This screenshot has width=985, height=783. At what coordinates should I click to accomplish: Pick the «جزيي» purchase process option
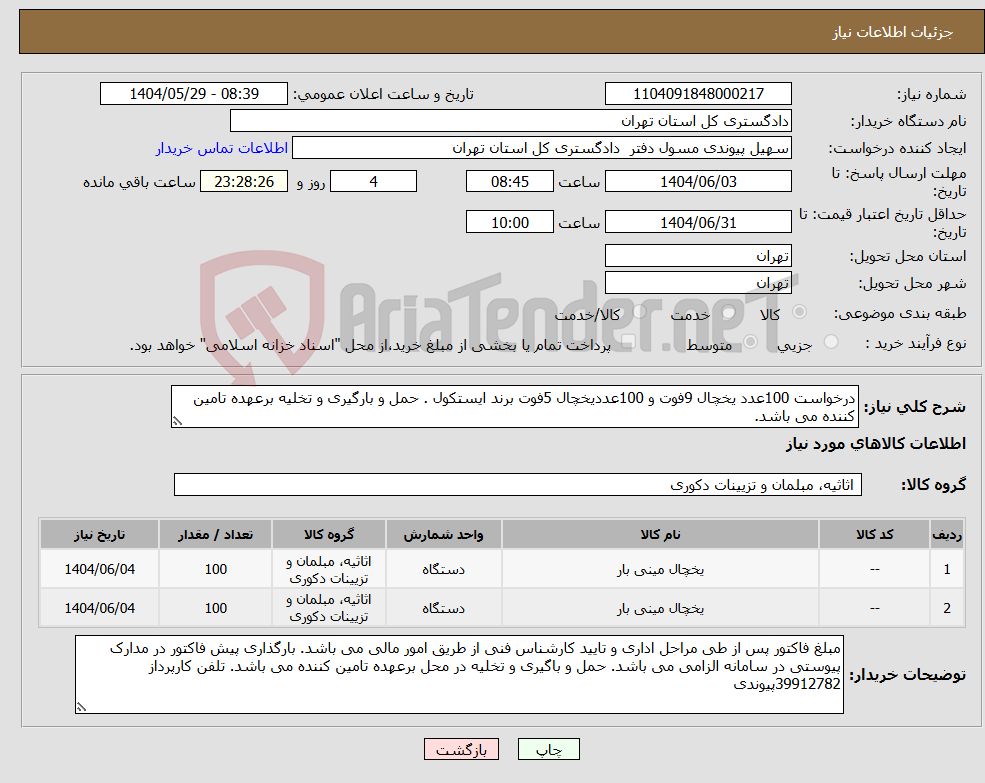[830, 341]
